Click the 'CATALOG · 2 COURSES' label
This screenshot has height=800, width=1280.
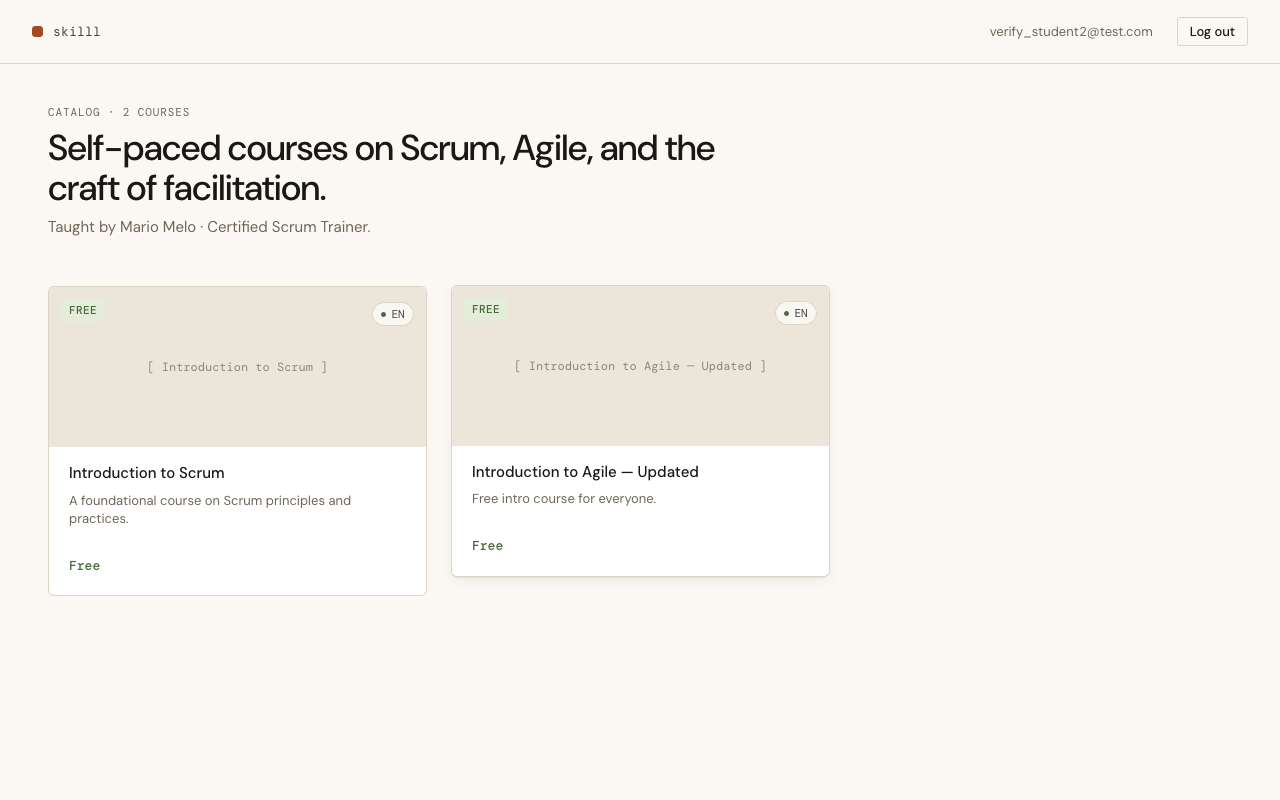[119, 113]
